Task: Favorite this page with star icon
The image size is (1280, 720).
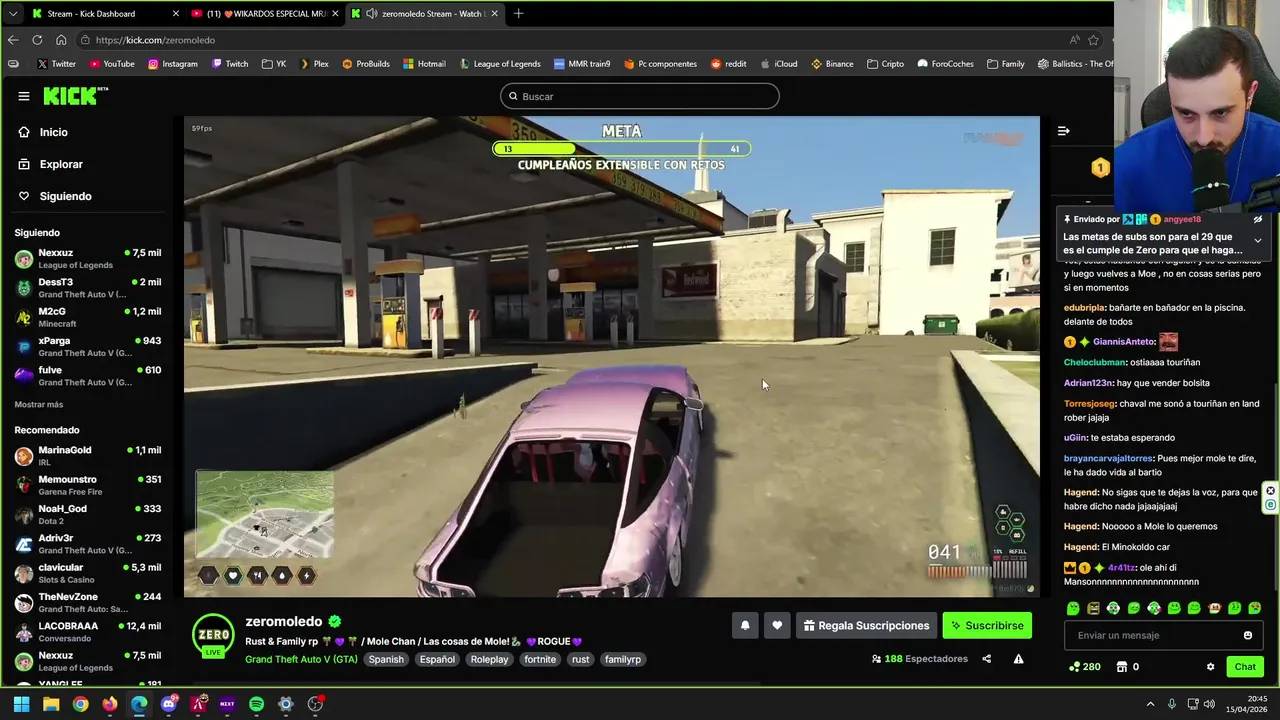Action: point(1093,40)
